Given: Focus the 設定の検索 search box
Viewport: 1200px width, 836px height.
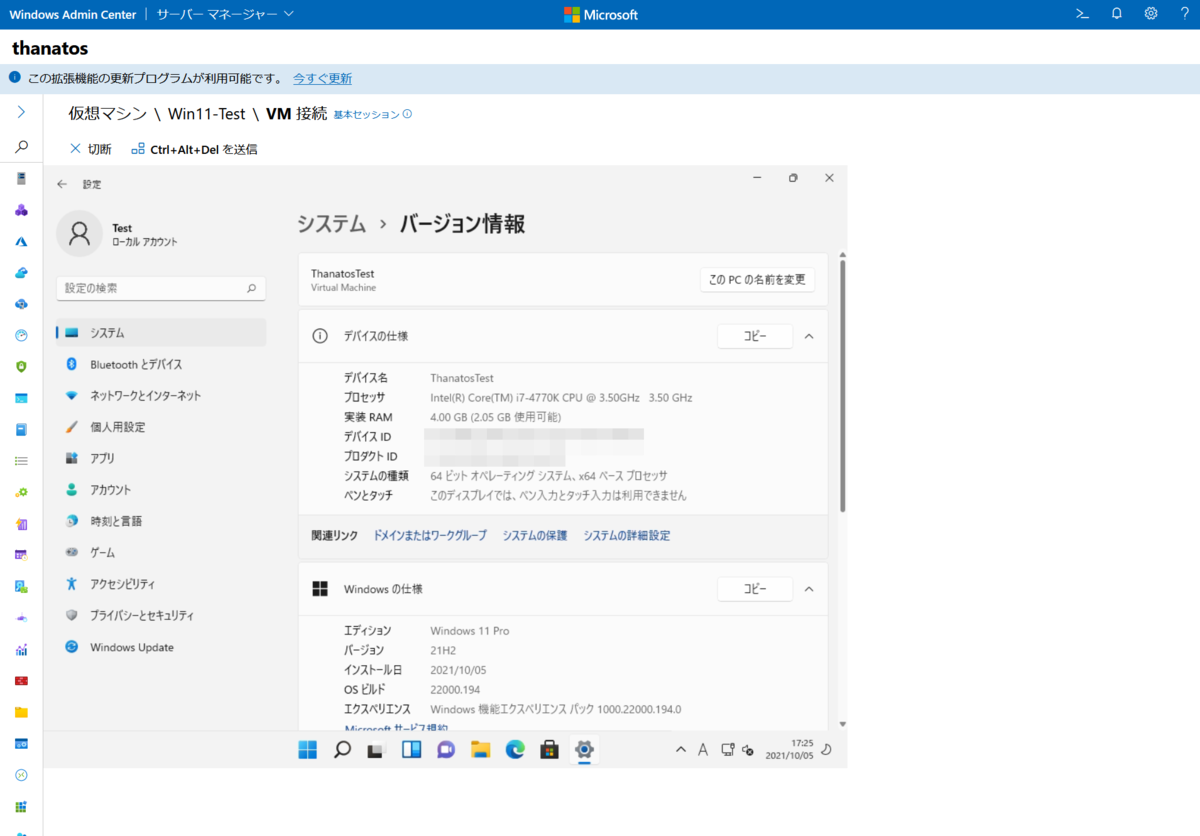Looking at the screenshot, I should pos(161,288).
